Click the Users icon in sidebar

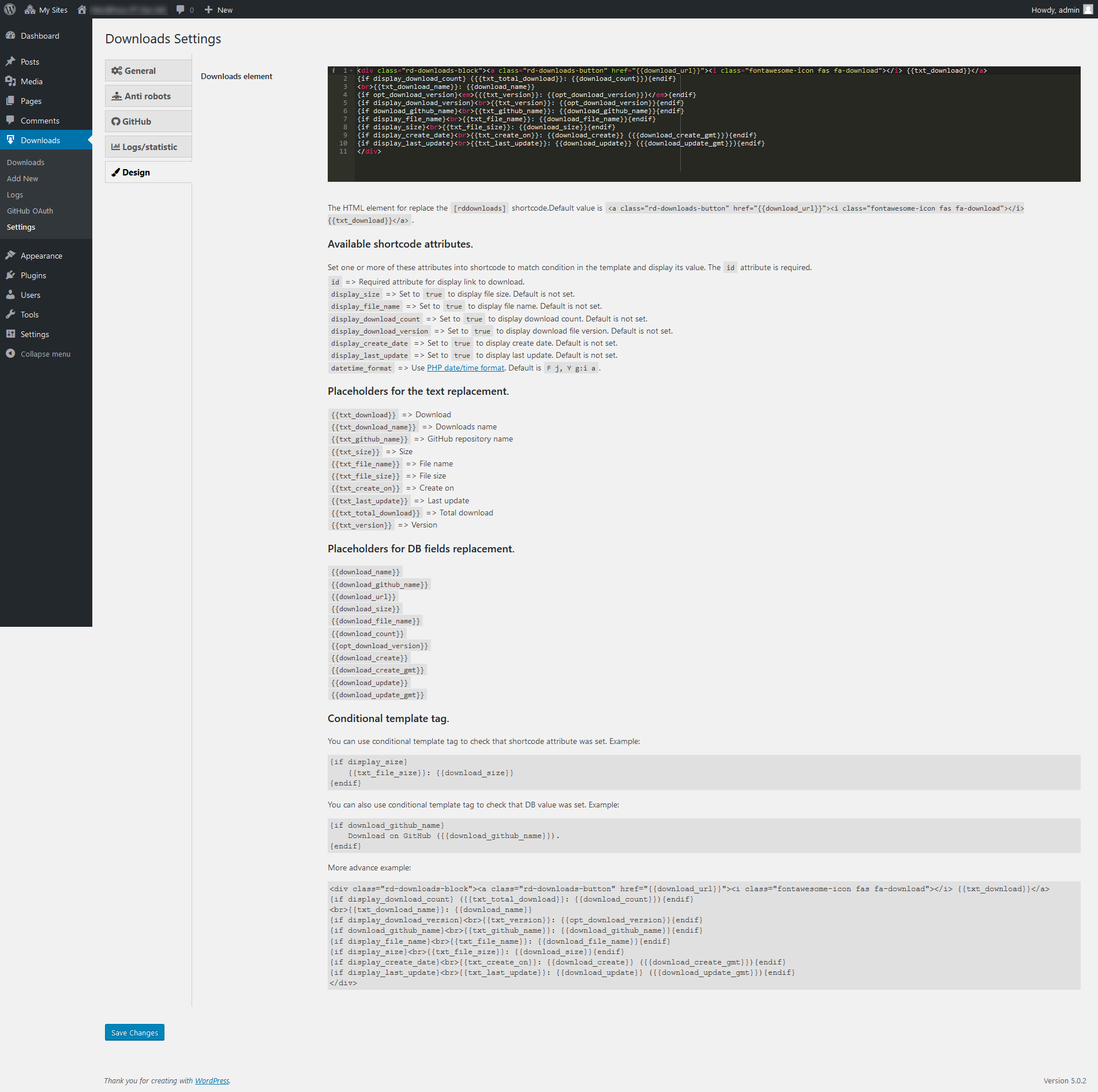(x=10, y=295)
